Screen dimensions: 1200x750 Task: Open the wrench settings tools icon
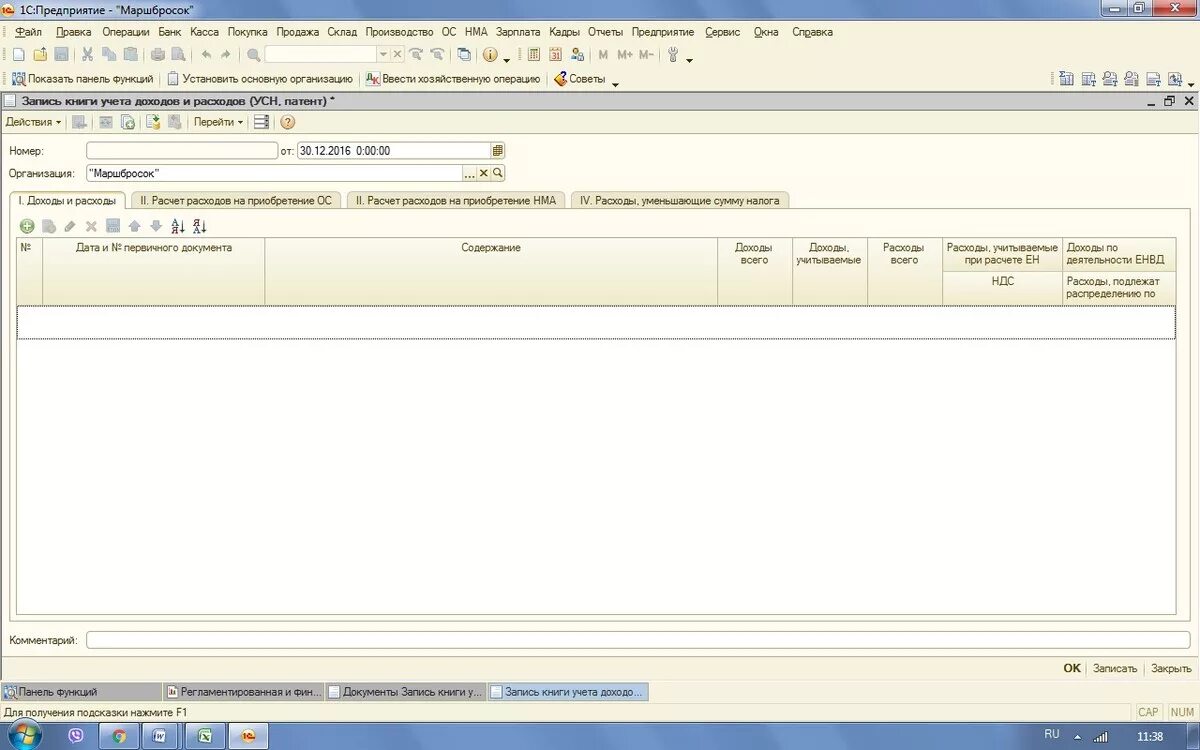pyautogui.click(x=674, y=55)
